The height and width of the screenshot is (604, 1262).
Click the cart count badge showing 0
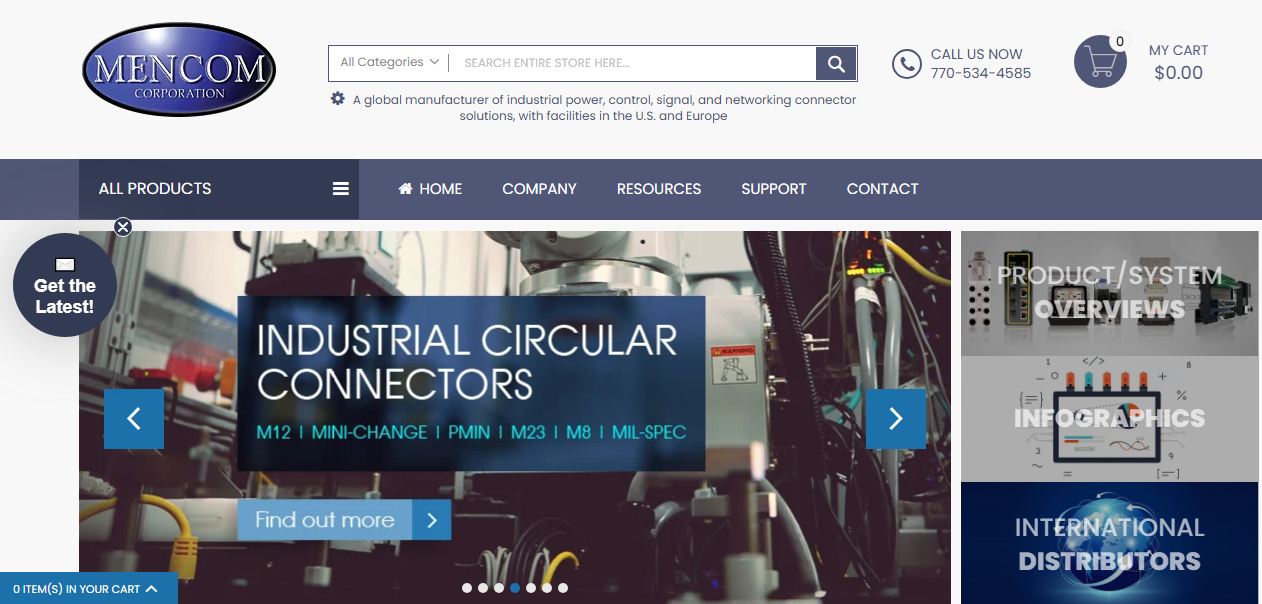pyautogui.click(x=1120, y=42)
